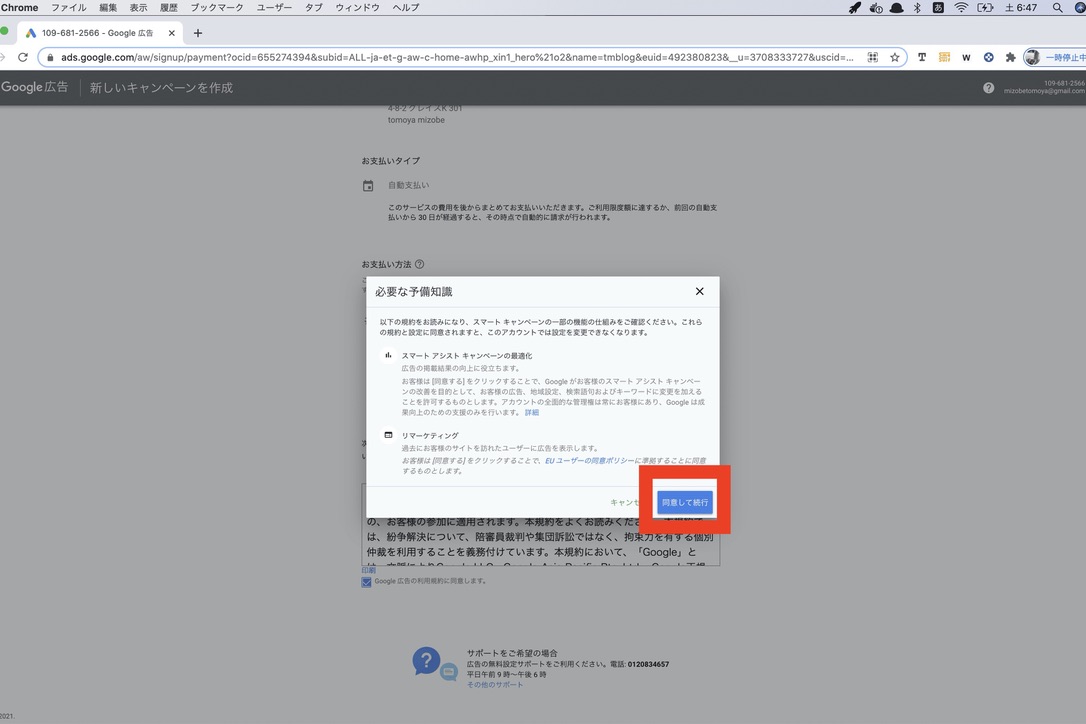Image resolution: width=1086 pixels, height=724 pixels.
Task: Click the W extension icon
Action: click(966, 58)
